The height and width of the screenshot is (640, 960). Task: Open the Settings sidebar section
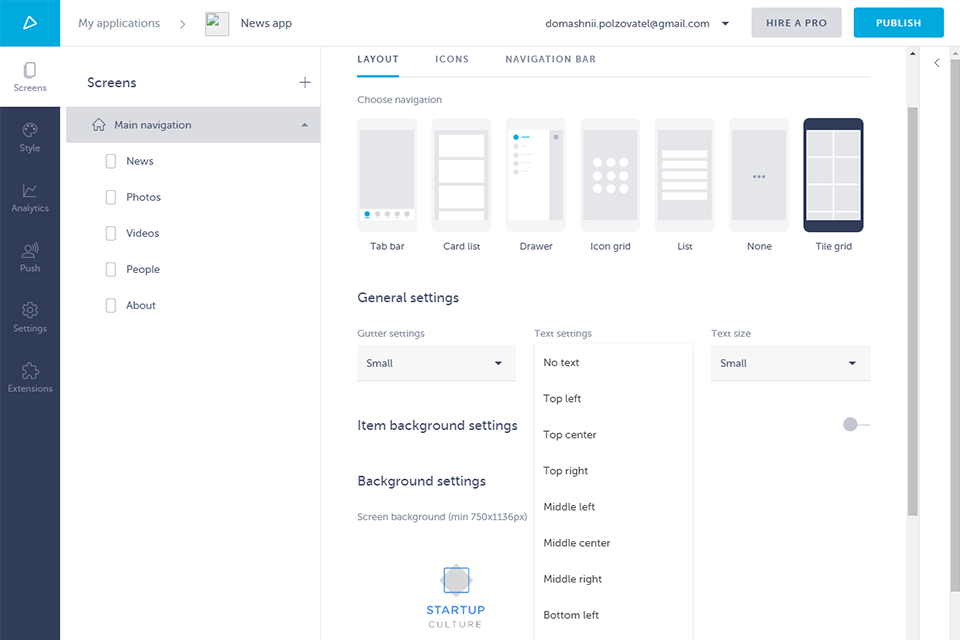30,317
